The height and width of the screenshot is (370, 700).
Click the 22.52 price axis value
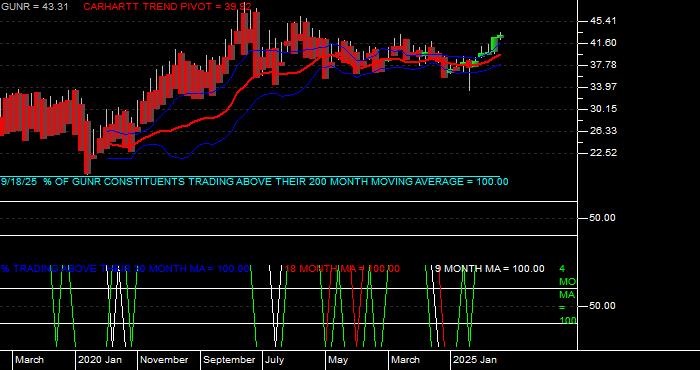click(x=591, y=153)
